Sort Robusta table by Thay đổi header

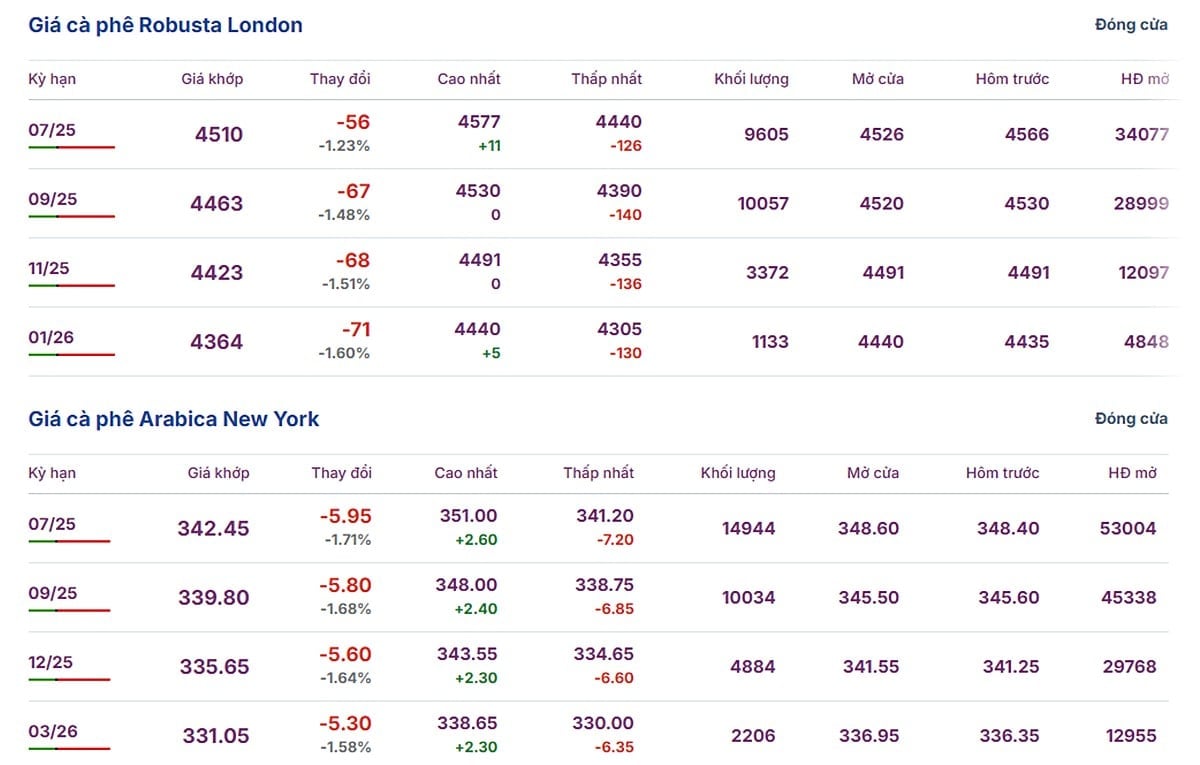tap(340, 79)
